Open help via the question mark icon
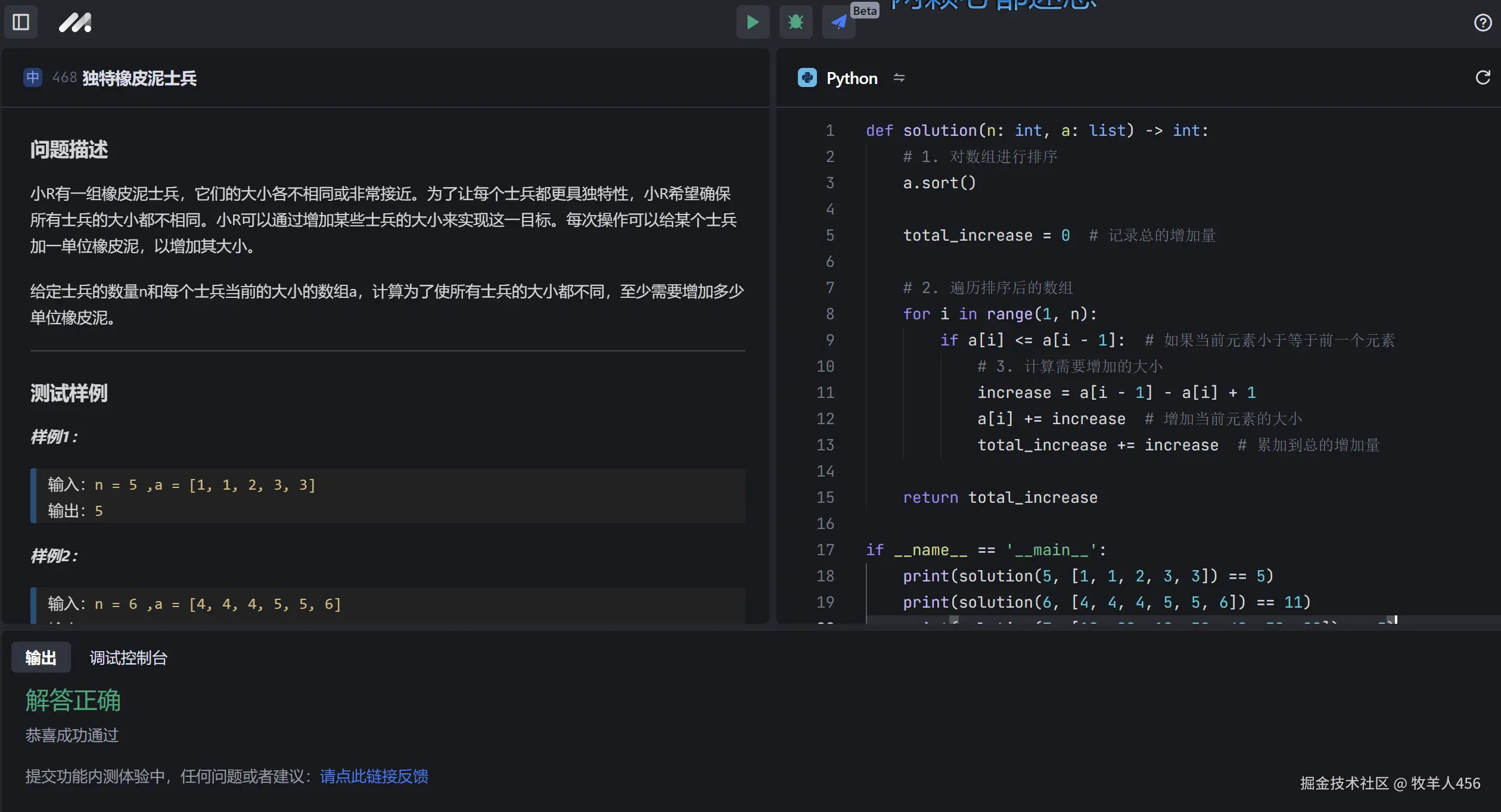 point(1482,23)
